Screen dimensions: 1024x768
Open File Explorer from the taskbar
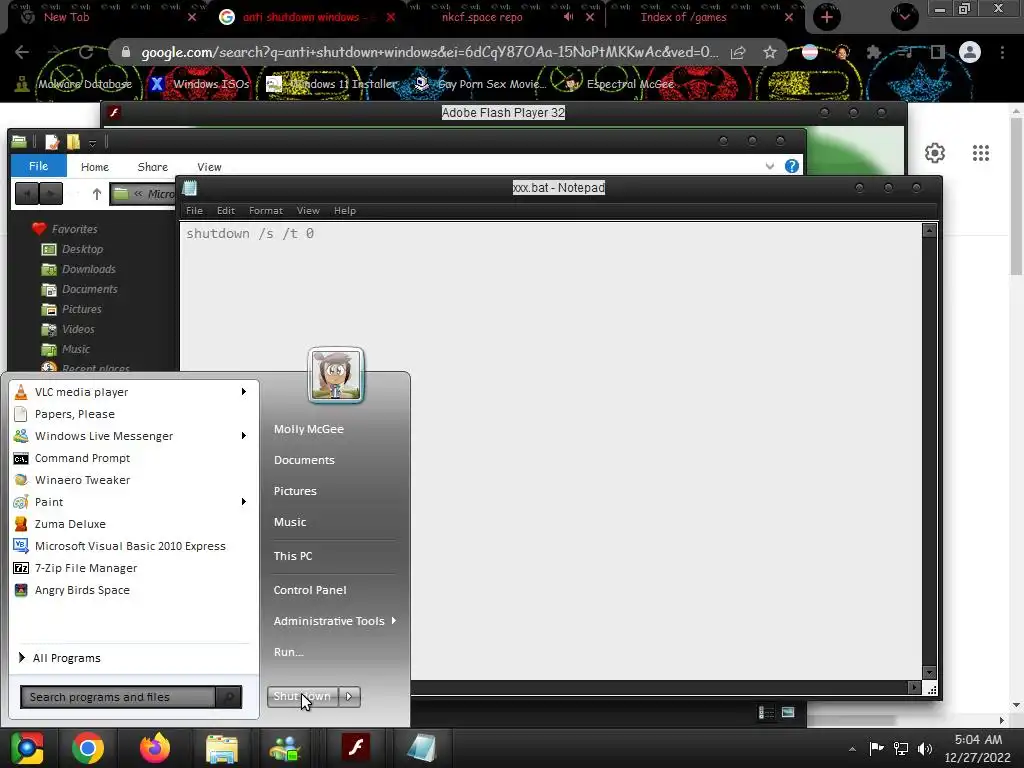(x=222, y=748)
